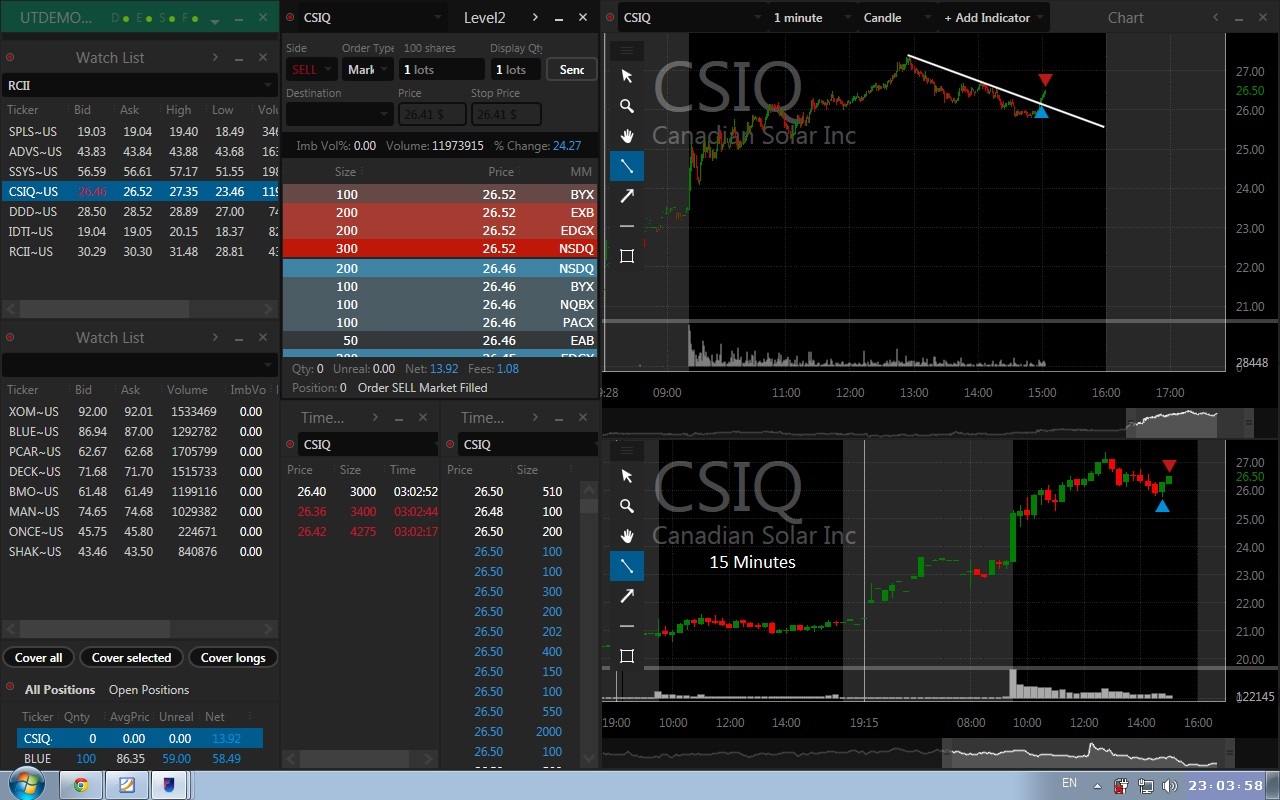Image resolution: width=1280 pixels, height=800 pixels.
Task: Select the pointer tool in the top chart
Action: click(x=627, y=76)
